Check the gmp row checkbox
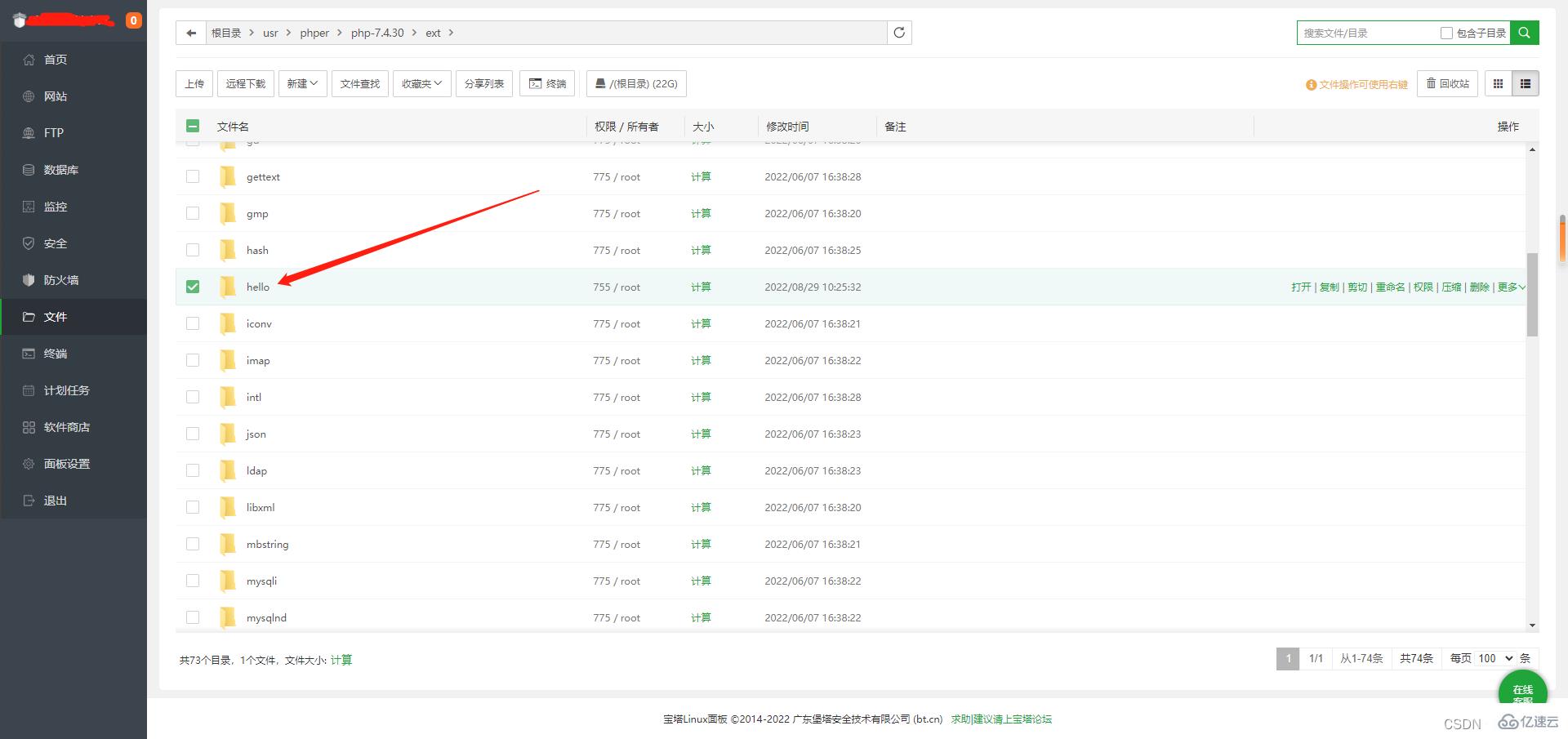Viewport: 1568px width, 739px height. click(x=193, y=213)
